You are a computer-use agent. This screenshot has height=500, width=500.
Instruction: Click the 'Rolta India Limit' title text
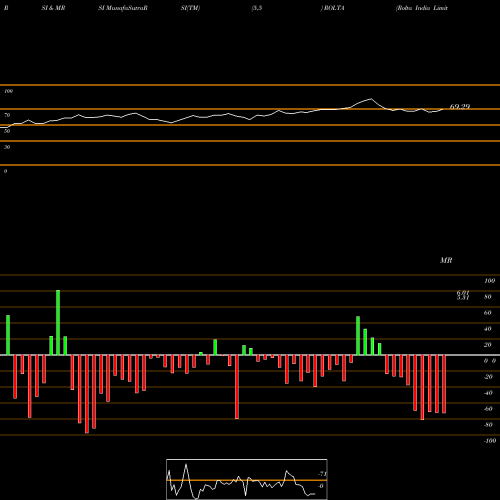click(422, 8)
